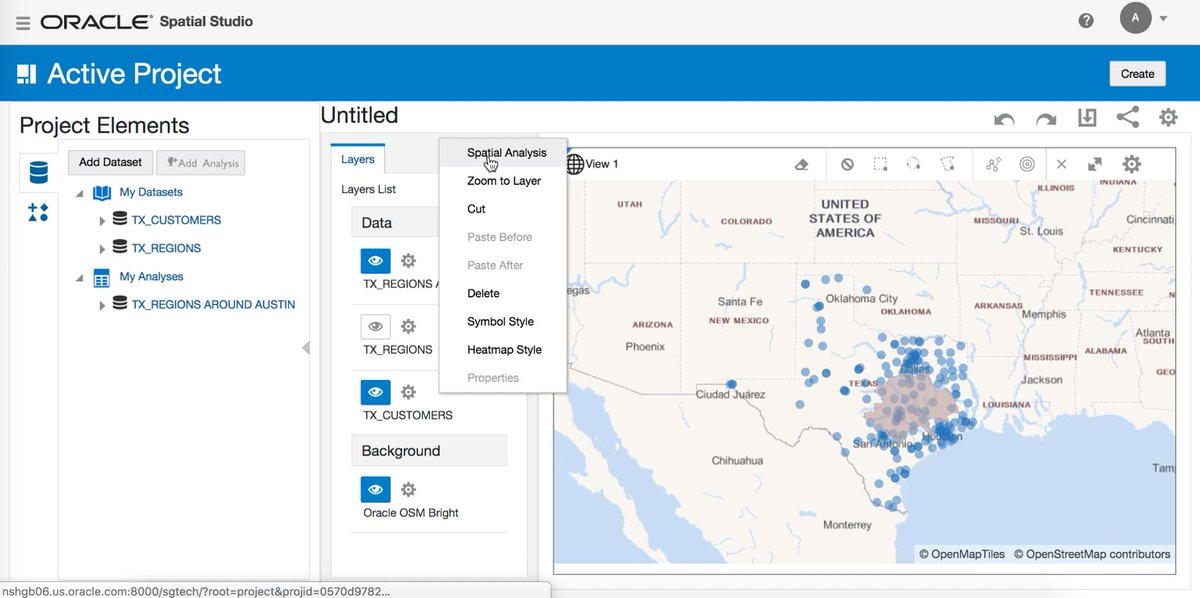Expand TX_REGIONS dataset node

(x=102, y=249)
